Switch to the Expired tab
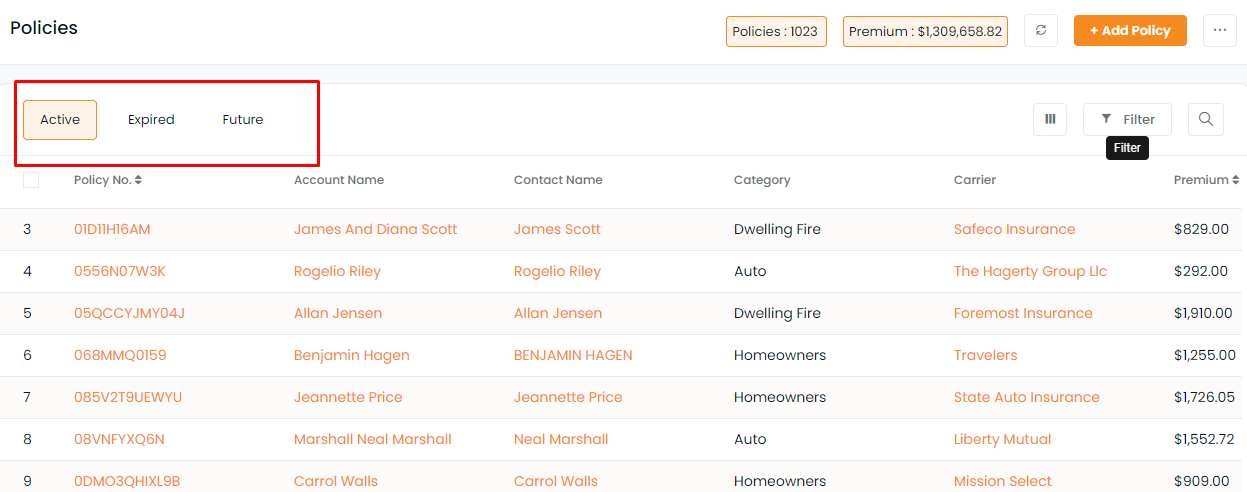 click(x=151, y=120)
